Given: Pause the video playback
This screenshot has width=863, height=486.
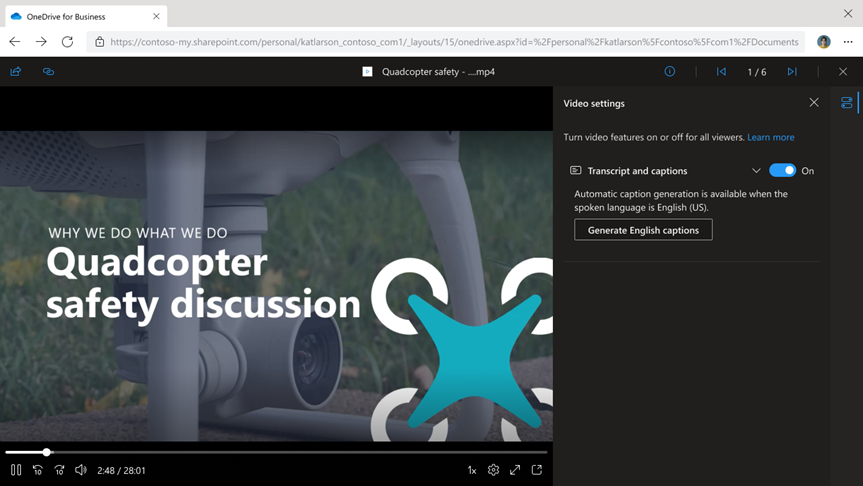Looking at the screenshot, I should tap(16, 470).
